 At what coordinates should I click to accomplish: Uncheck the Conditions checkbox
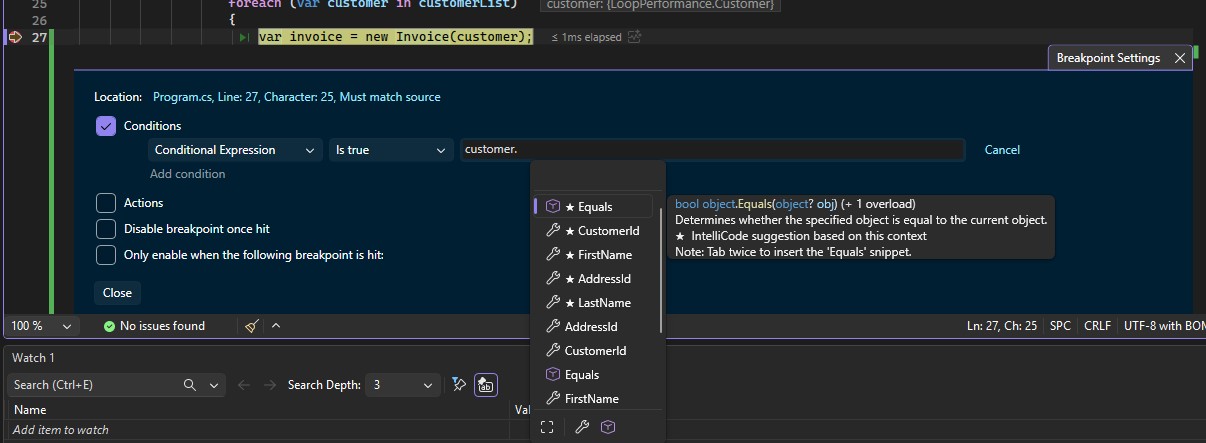[106, 126]
